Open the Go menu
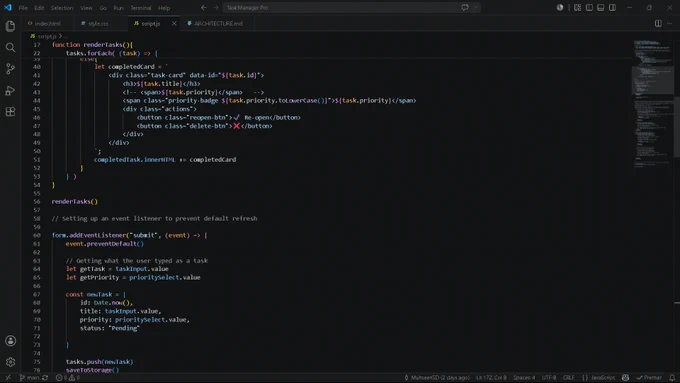 103,8
